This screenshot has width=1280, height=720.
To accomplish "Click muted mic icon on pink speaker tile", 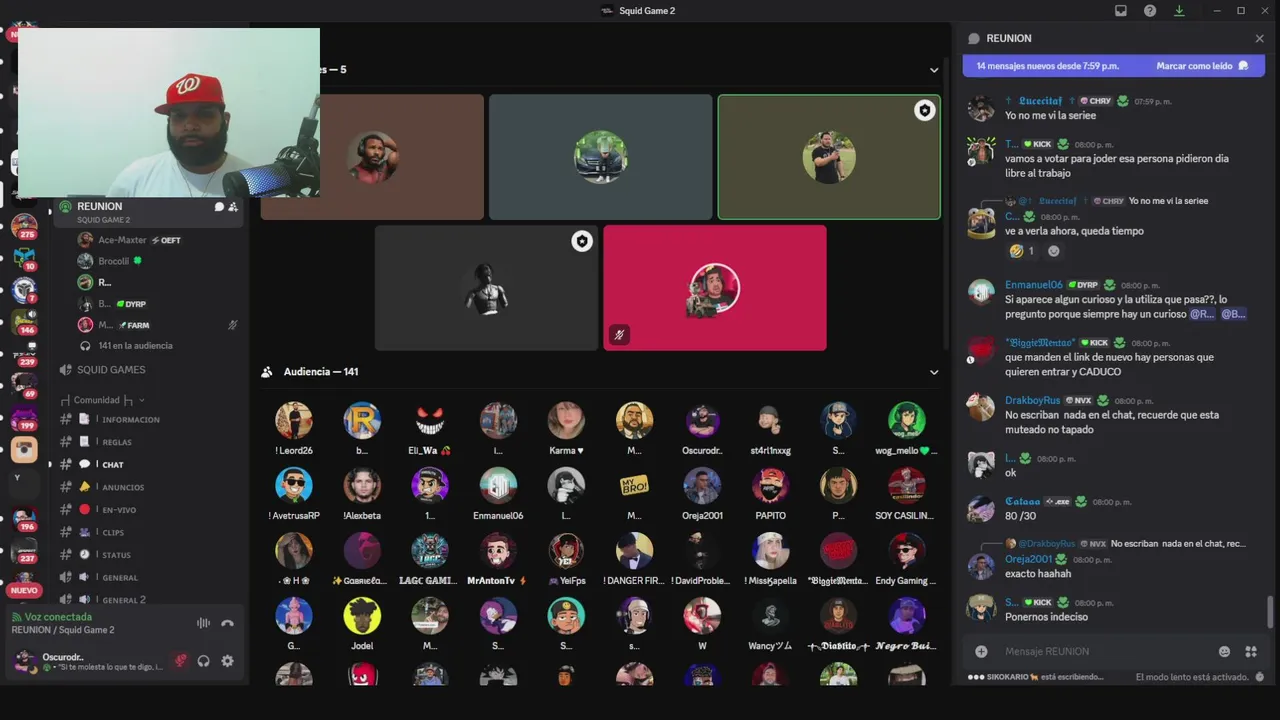I will point(619,335).
